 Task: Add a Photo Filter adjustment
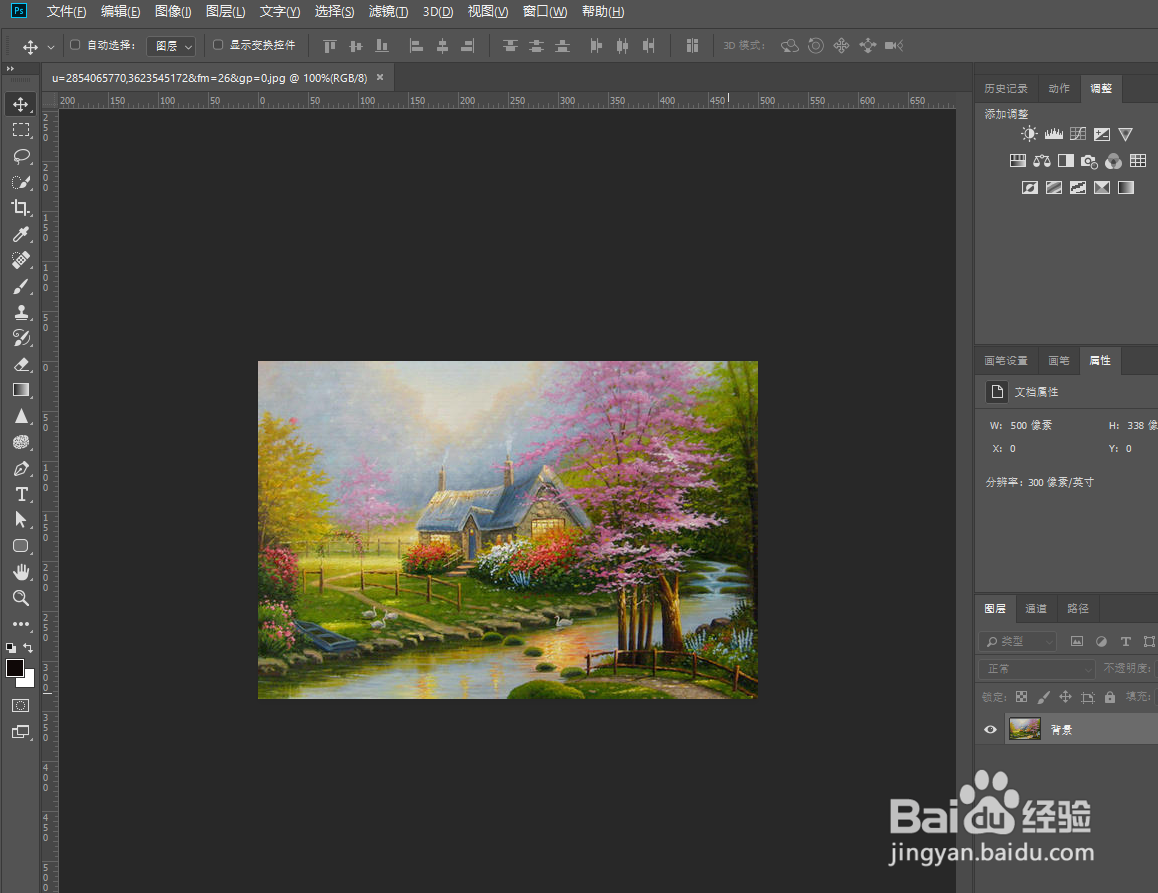1089,161
